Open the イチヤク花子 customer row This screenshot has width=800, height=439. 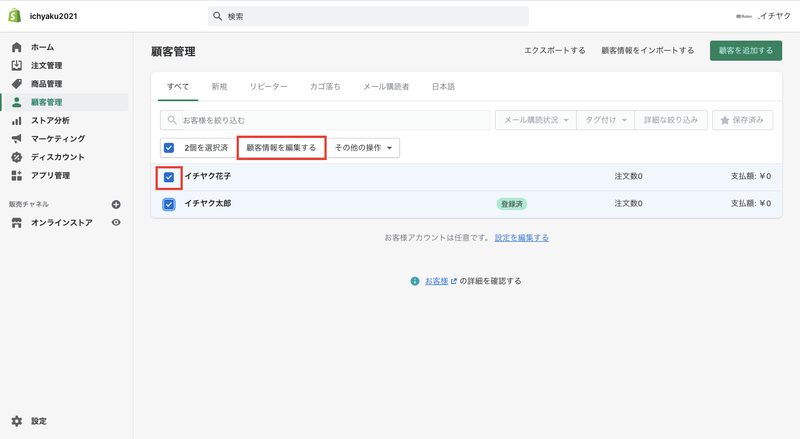tap(466, 177)
